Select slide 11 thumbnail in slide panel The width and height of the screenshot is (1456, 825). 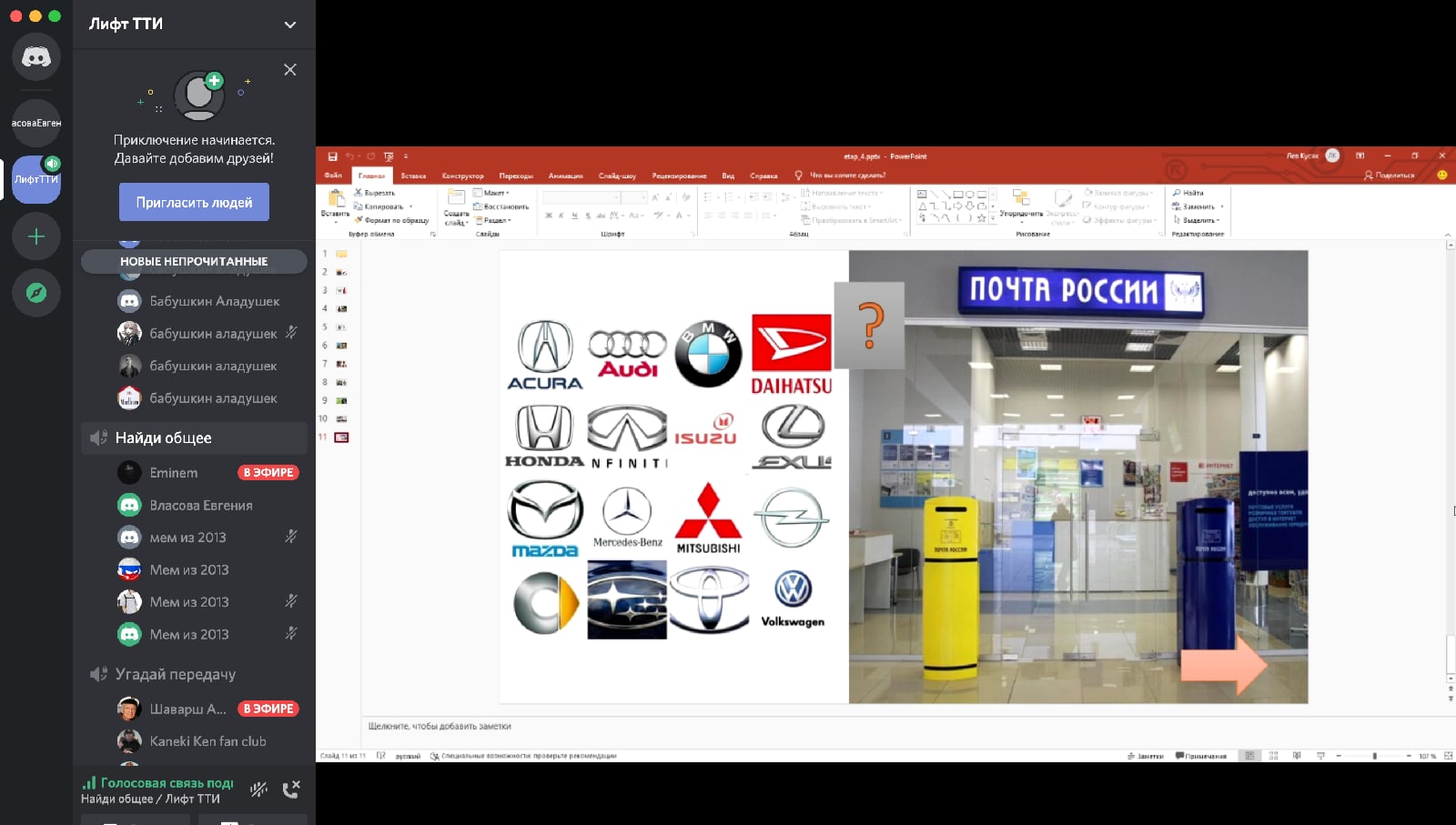point(341,438)
